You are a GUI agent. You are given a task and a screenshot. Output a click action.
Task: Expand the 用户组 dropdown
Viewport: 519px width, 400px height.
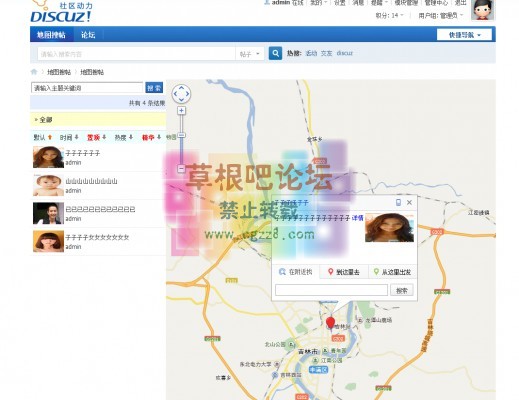pos(441,15)
